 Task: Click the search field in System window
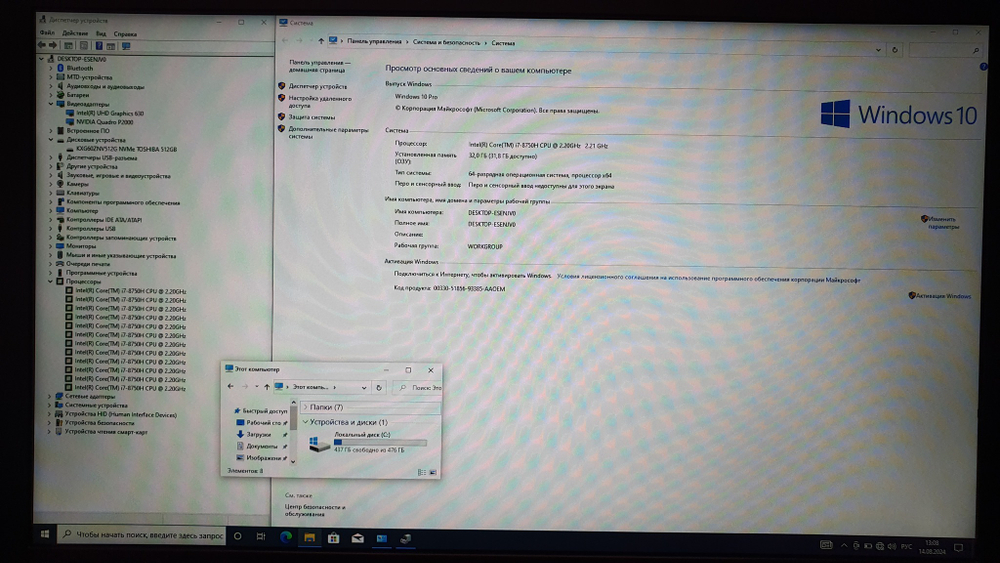[x=945, y=50]
